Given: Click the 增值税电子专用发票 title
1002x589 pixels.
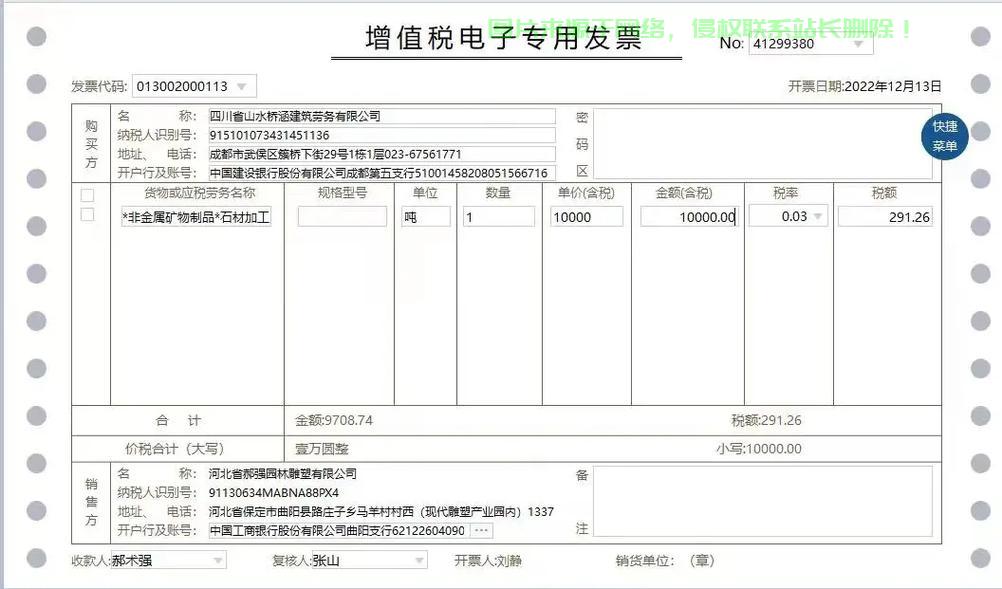Looking at the screenshot, I should pos(504,38).
